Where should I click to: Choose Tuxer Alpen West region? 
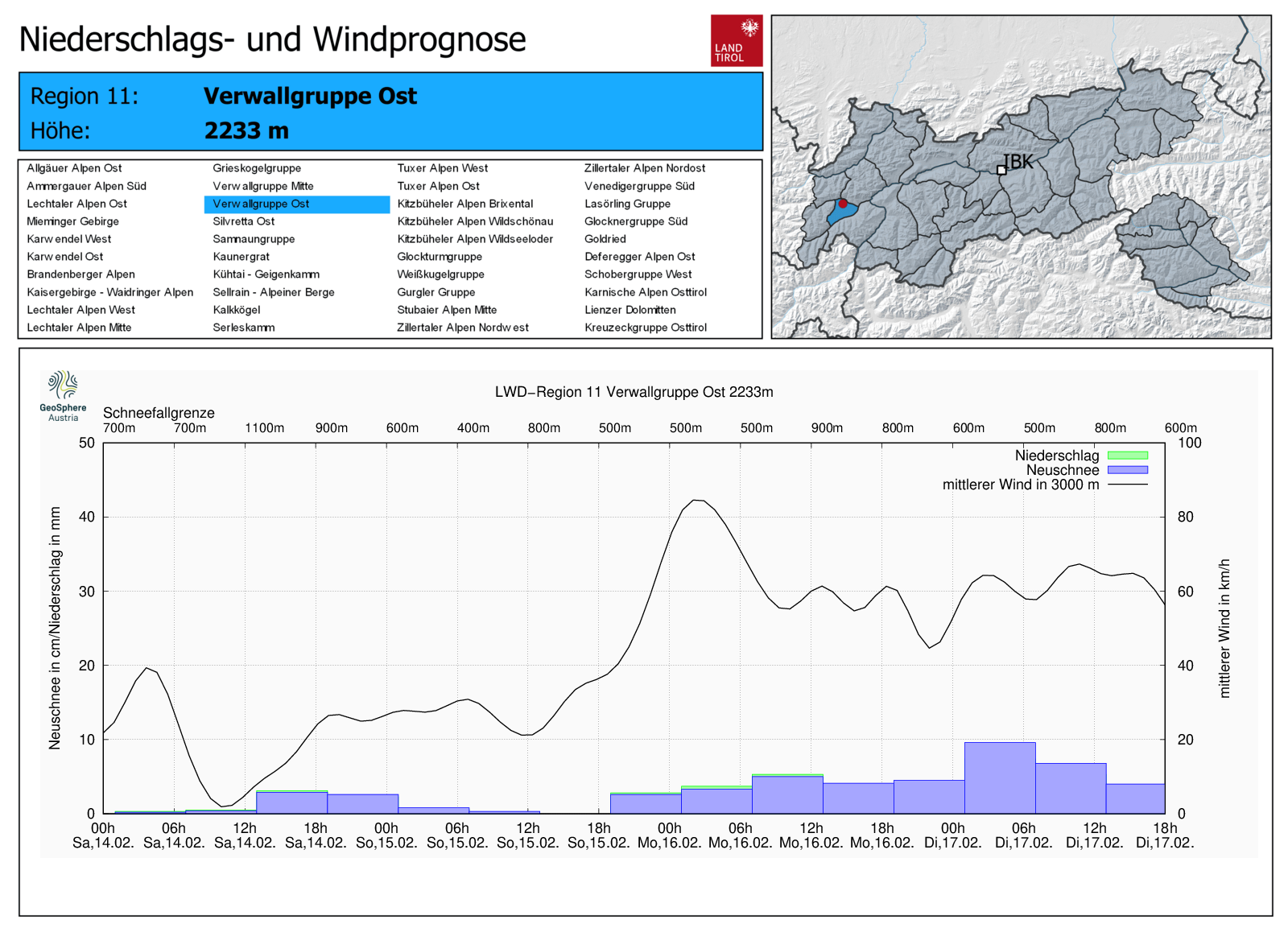(x=442, y=168)
